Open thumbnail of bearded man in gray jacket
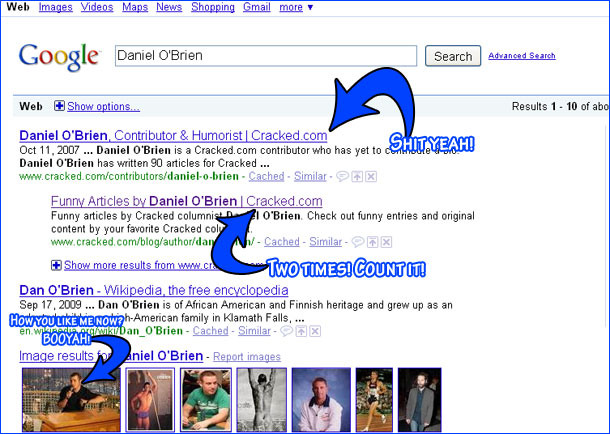This screenshot has height=434, width=610. pos(420,400)
